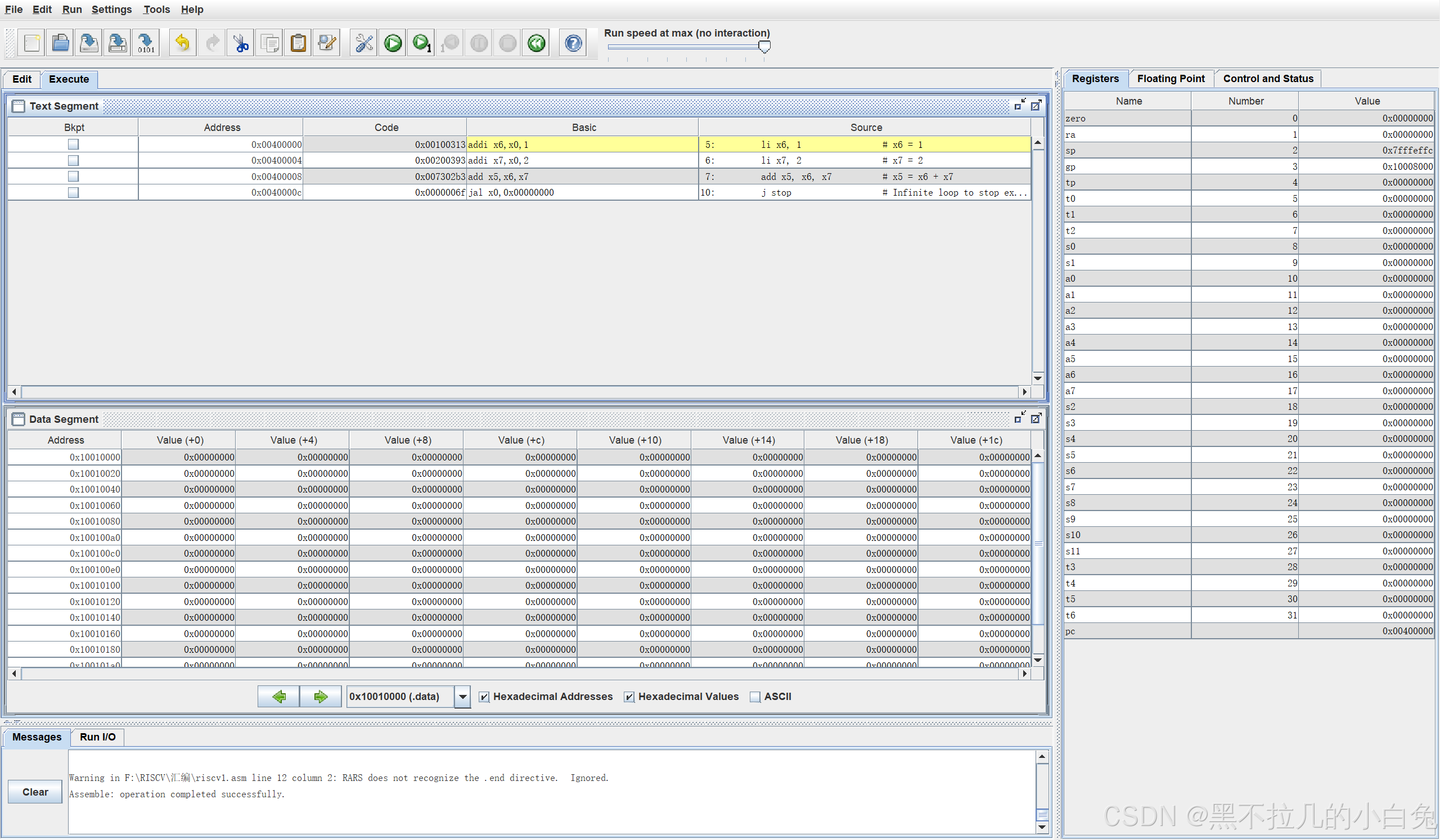The image size is (1440, 840).
Task: Run the program with green play button
Action: pos(393,43)
